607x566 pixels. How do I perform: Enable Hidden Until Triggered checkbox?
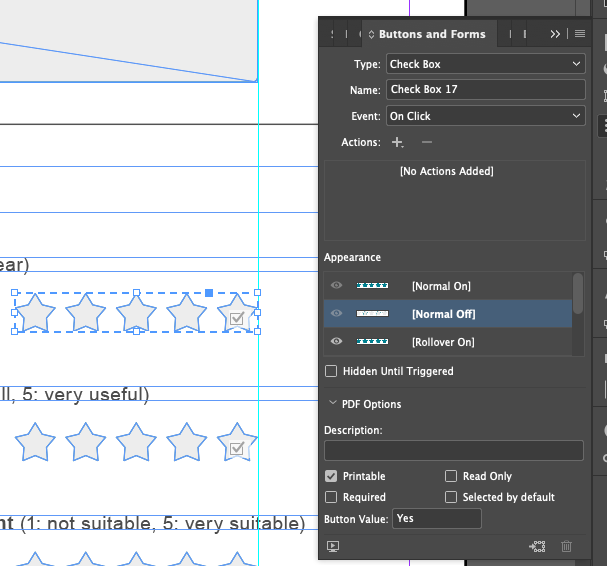(331, 372)
